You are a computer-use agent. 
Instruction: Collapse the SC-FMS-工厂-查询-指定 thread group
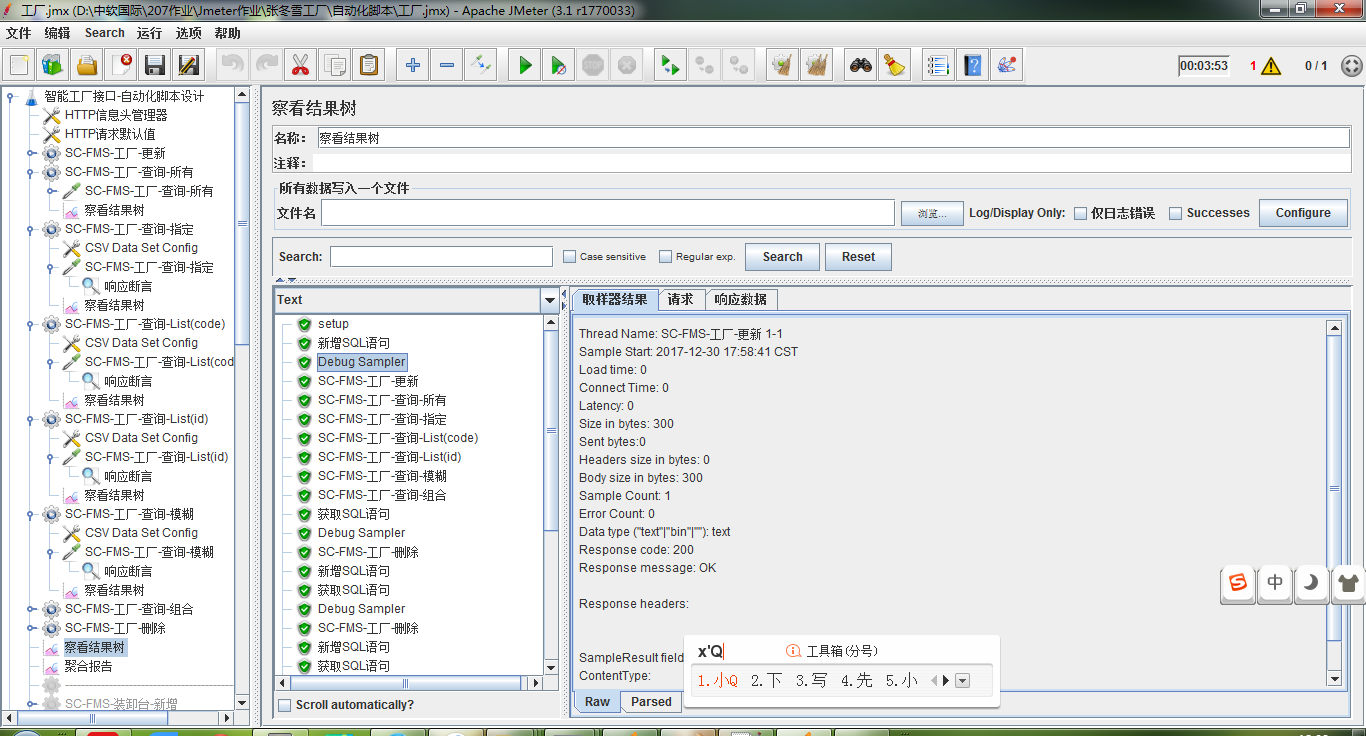31,230
